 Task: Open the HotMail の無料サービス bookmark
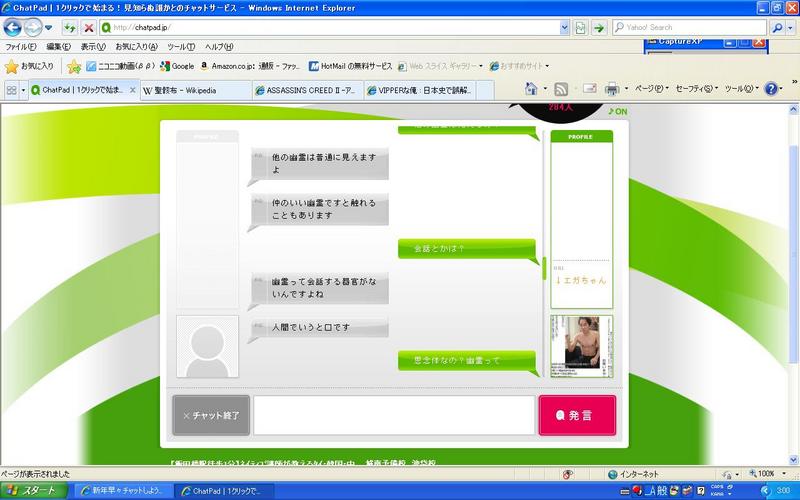point(351,66)
